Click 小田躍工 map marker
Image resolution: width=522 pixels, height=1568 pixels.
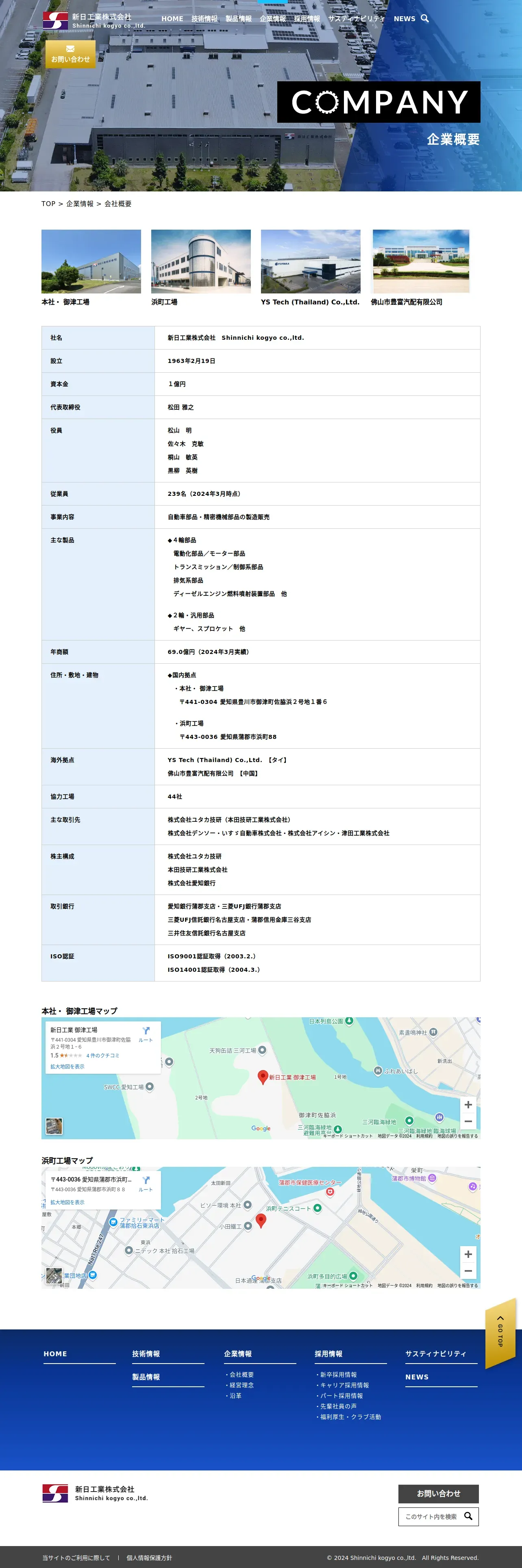point(248,1226)
